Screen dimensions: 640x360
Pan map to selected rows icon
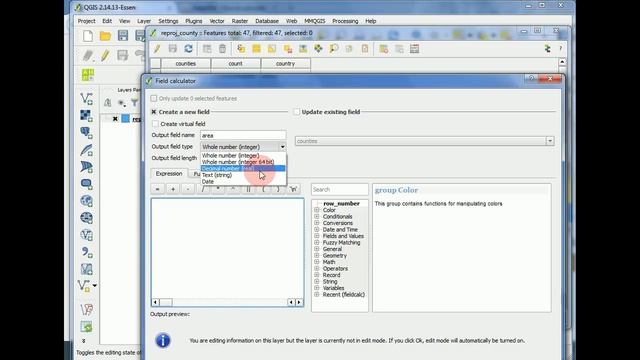tap(318, 49)
